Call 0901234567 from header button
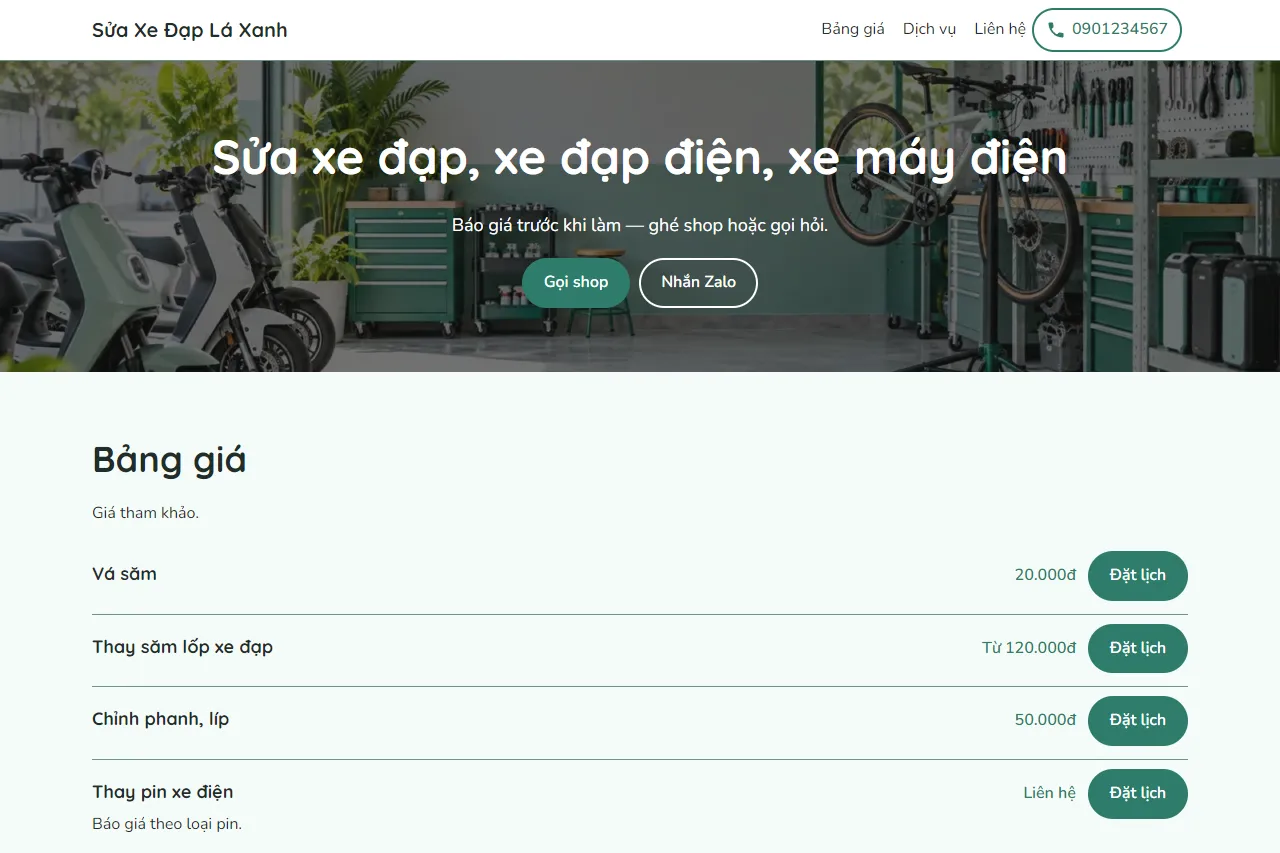This screenshot has width=1280, height=853. pos(1107,30)
